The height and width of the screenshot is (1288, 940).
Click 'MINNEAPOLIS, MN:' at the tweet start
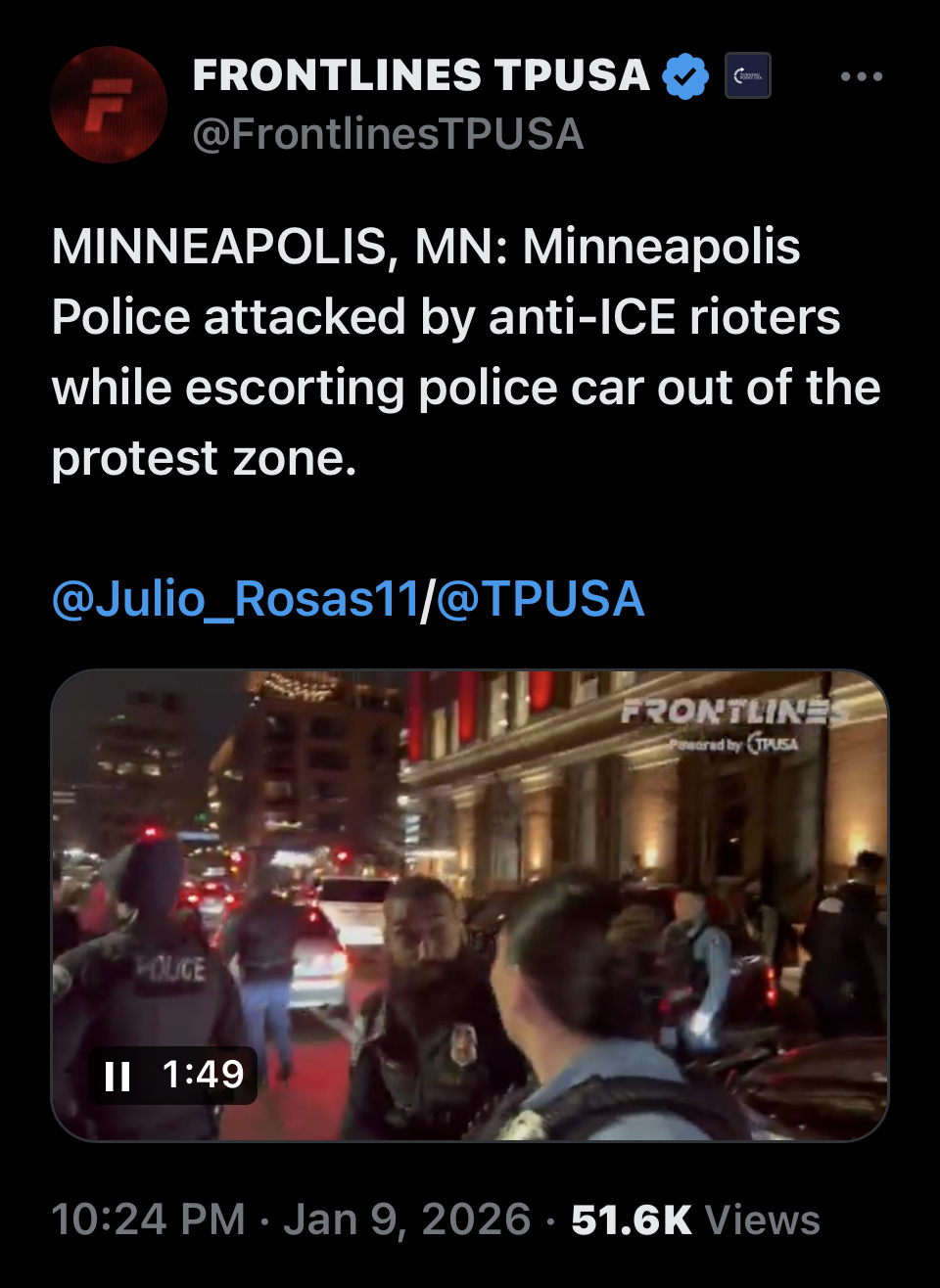point(280,247)
